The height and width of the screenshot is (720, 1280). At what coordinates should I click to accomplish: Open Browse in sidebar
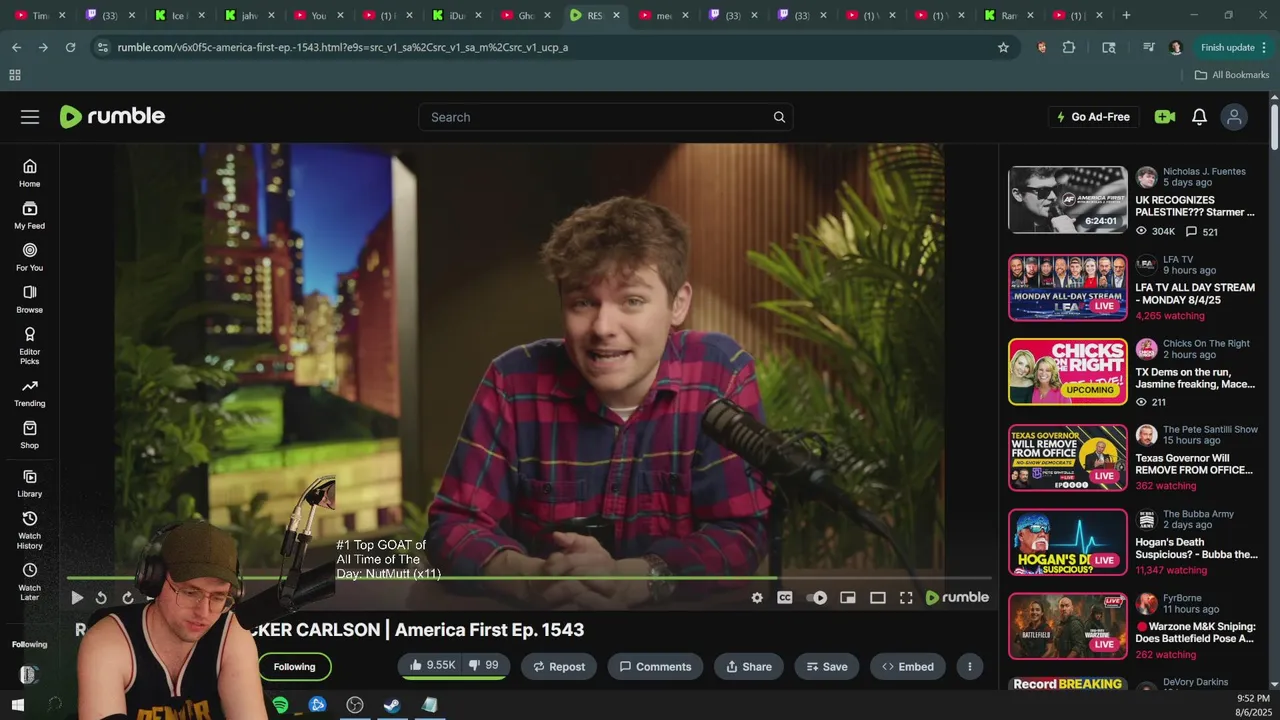click(x=29, y=299)
